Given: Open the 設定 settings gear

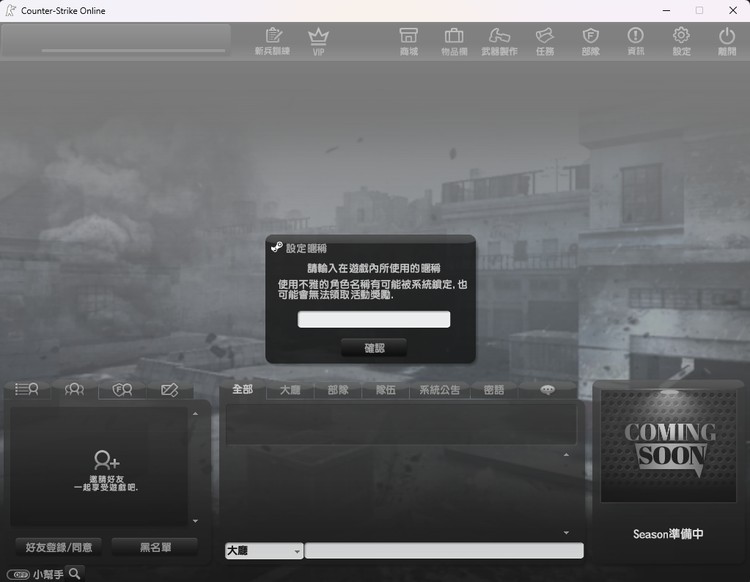Looking at the screenshot, I should click(681, 41).
